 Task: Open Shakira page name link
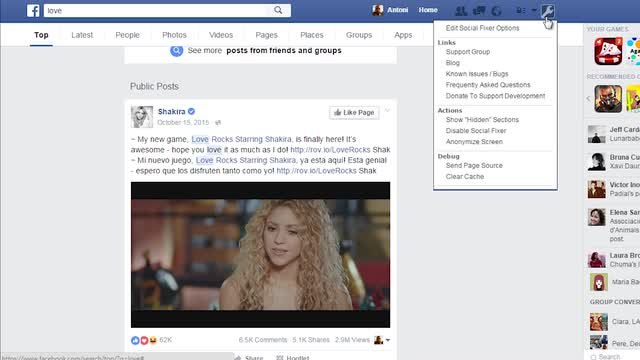(x=171, y=111)
